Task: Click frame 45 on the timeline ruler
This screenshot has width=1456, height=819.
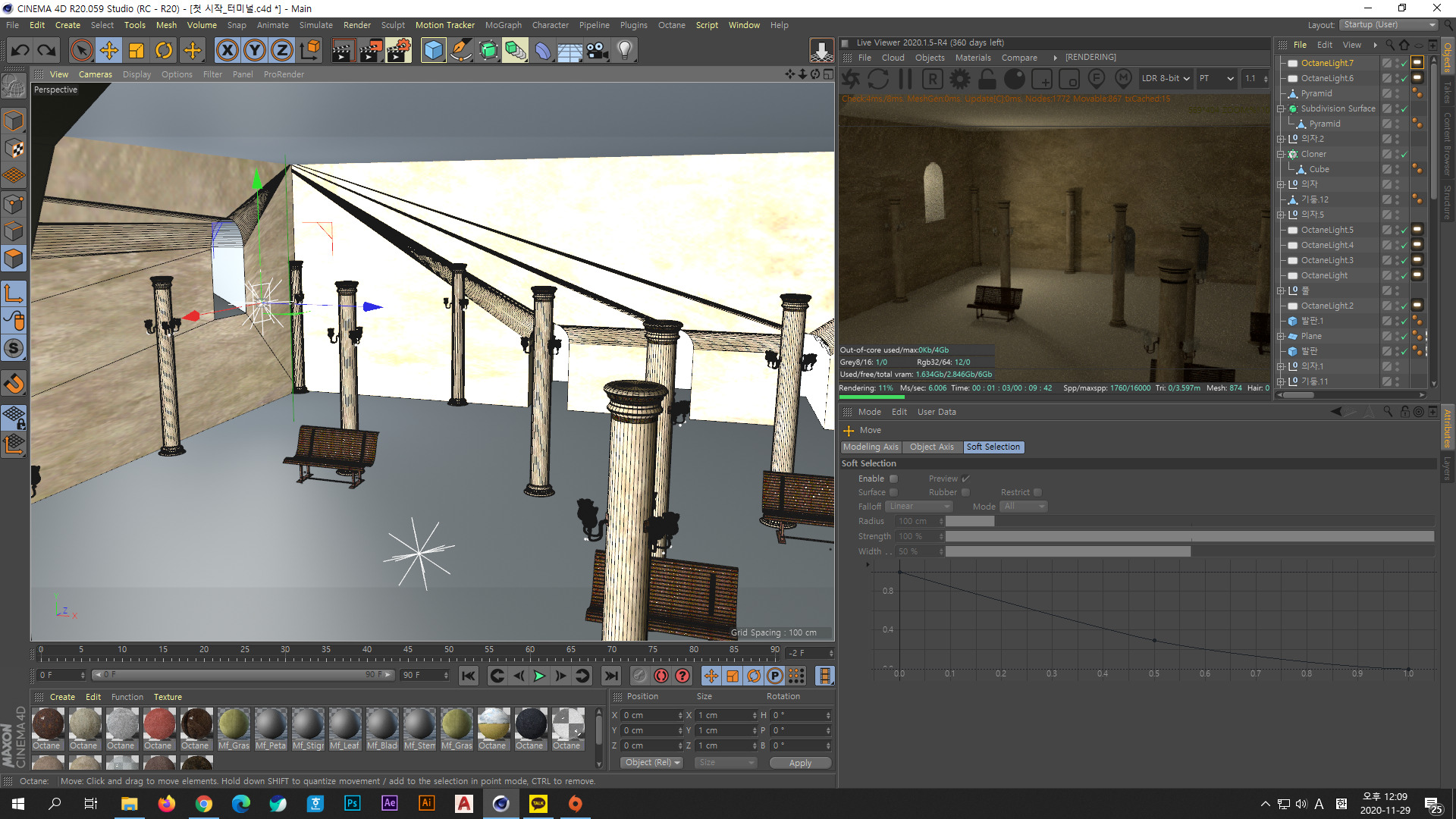Action: 408,650
